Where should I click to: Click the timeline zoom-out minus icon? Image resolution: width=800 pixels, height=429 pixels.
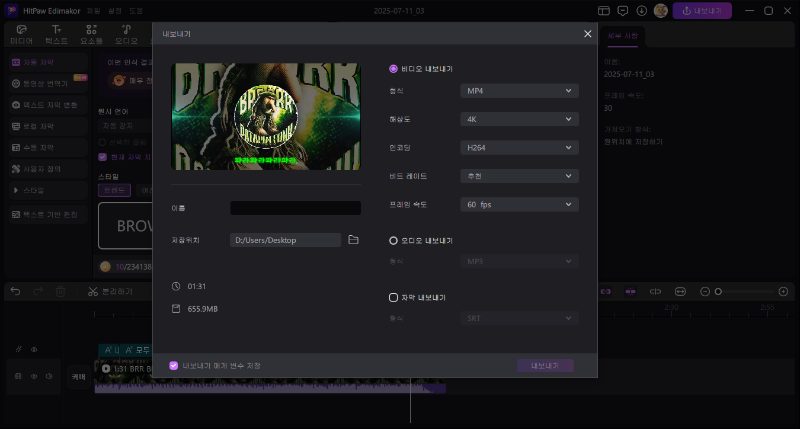click(705, 291)
